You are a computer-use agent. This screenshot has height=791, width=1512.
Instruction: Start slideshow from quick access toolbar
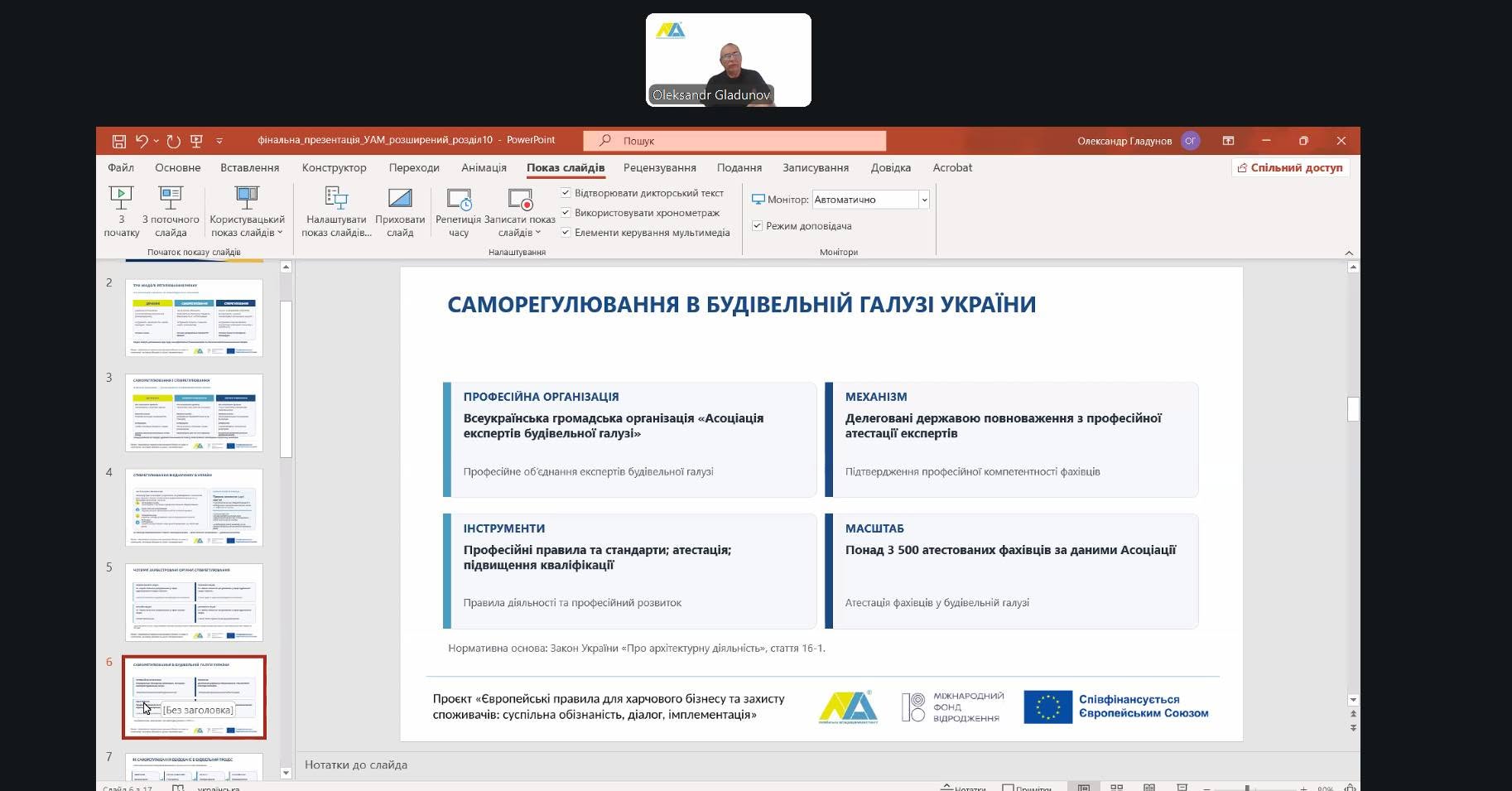196,141
